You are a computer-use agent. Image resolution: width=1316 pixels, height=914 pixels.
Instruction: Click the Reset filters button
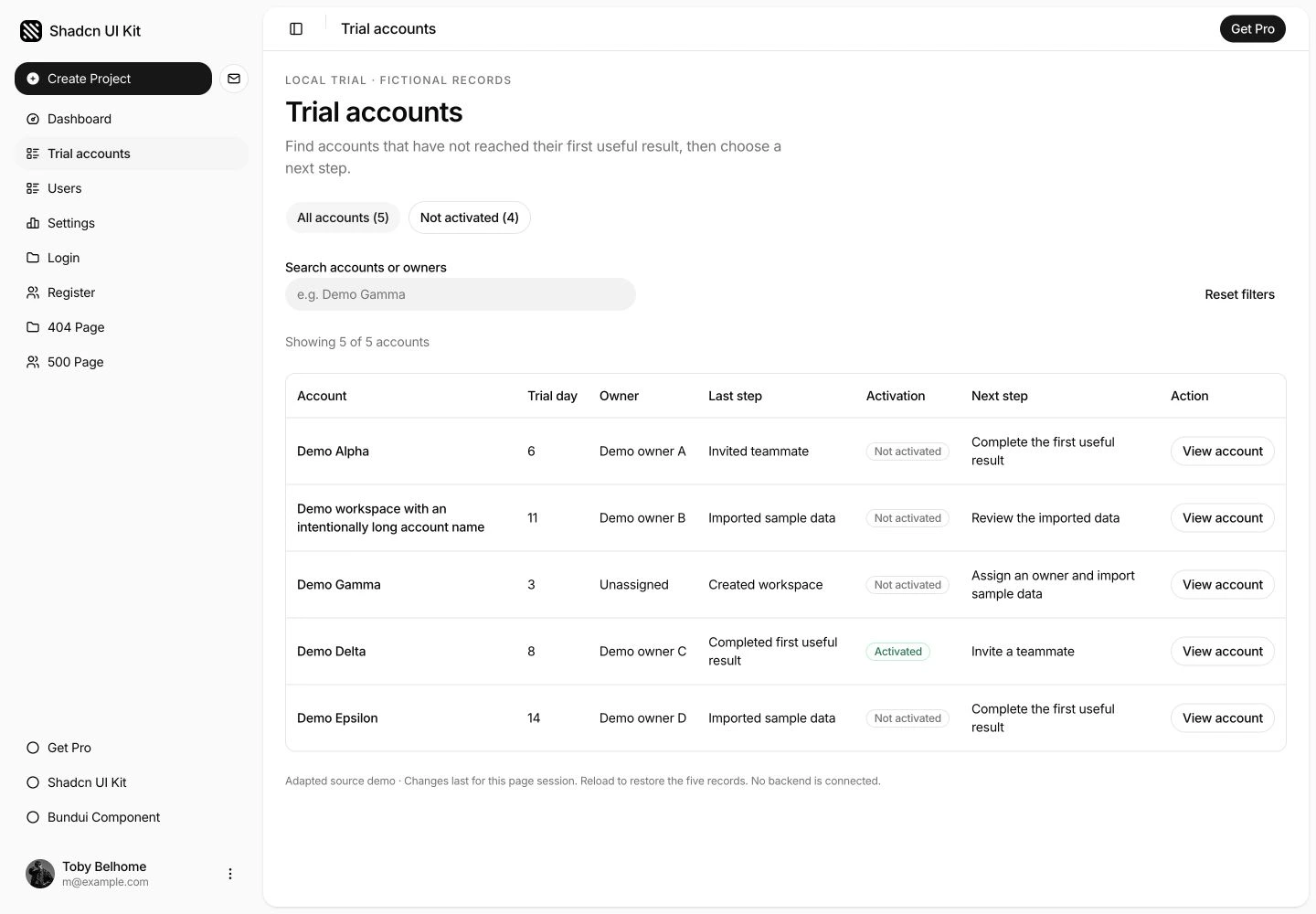(x=1239, y=294)
